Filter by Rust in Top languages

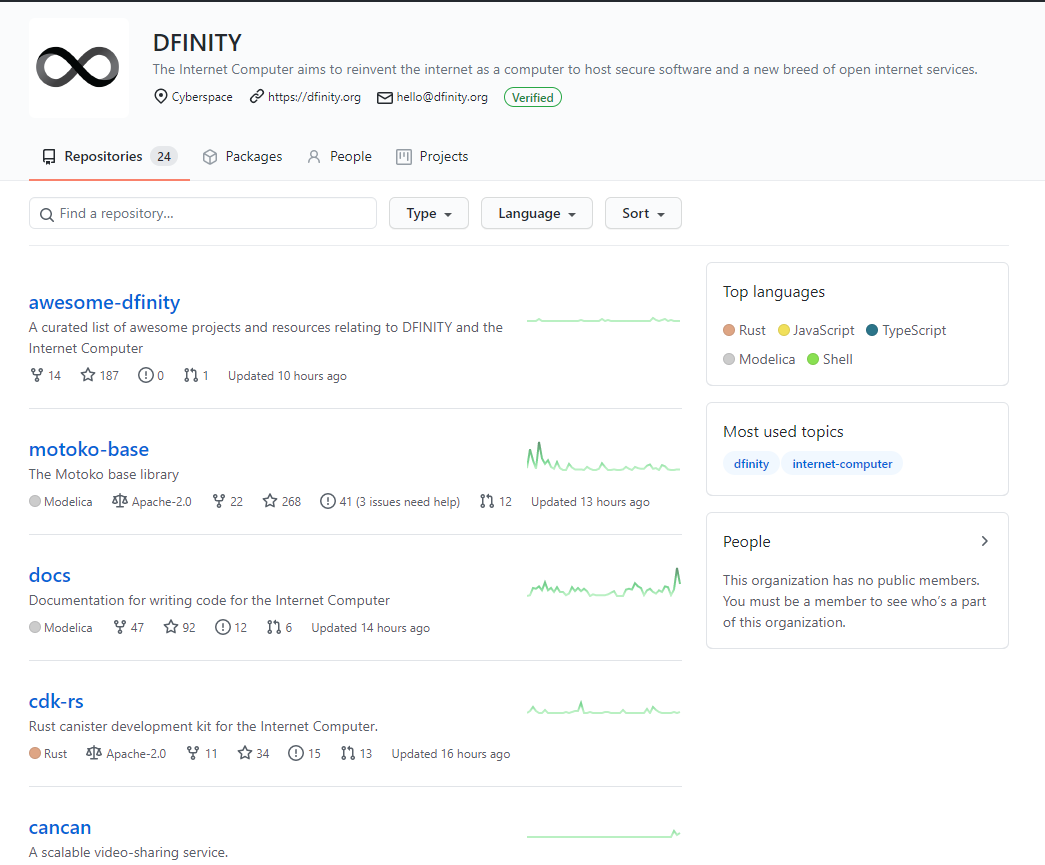coord(744,330)
